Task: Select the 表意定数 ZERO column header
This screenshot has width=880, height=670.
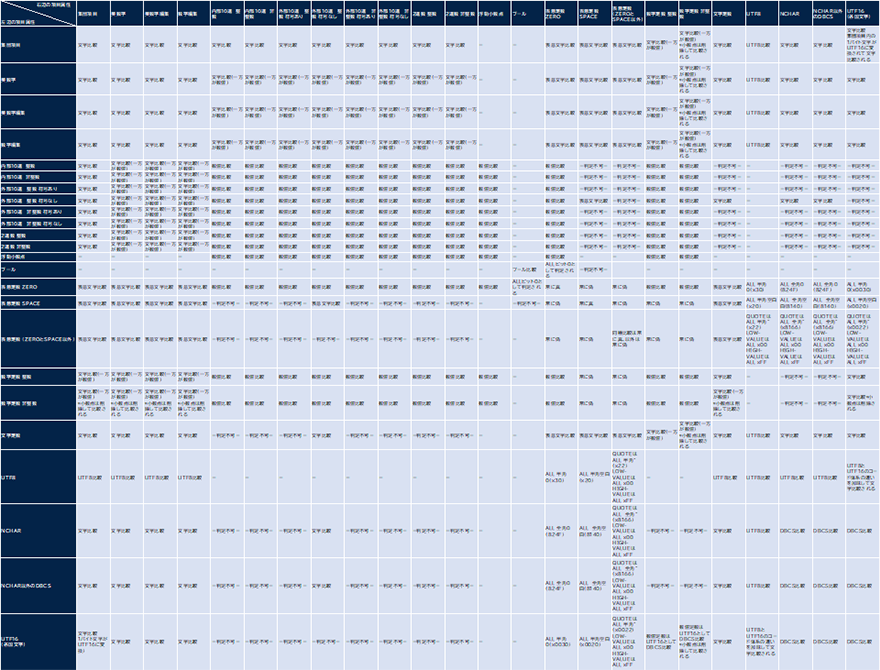Action: (559, 14)
